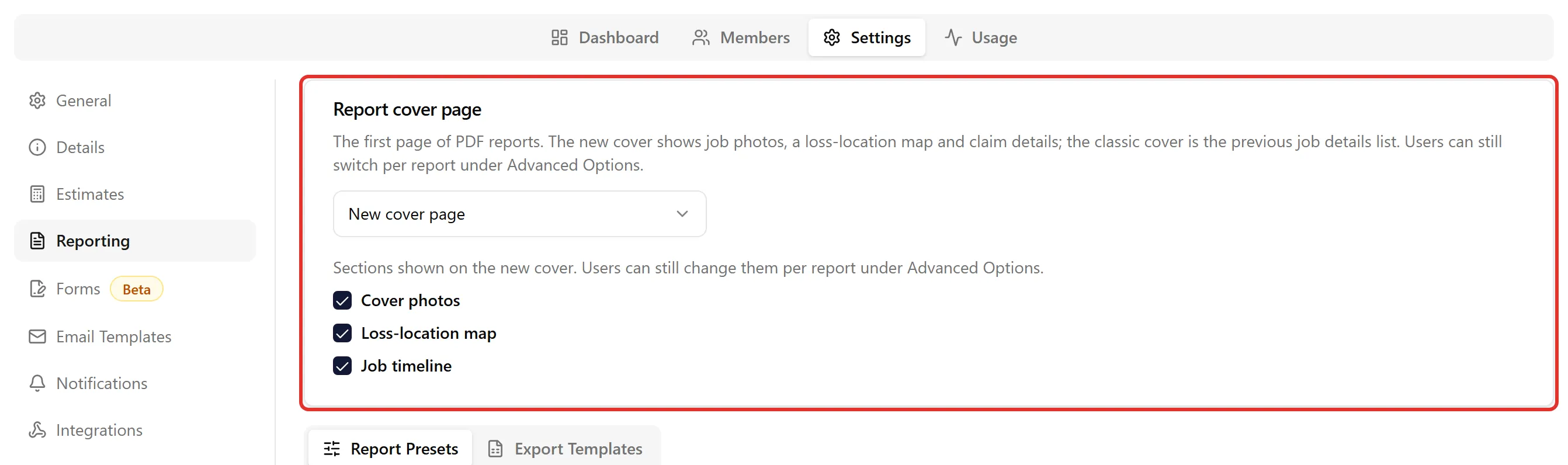Image resolution: width=1568 pixels, height=465 pixels.
Task: Uncheck the Loss-location map checkbox
Action: point(342,334)
